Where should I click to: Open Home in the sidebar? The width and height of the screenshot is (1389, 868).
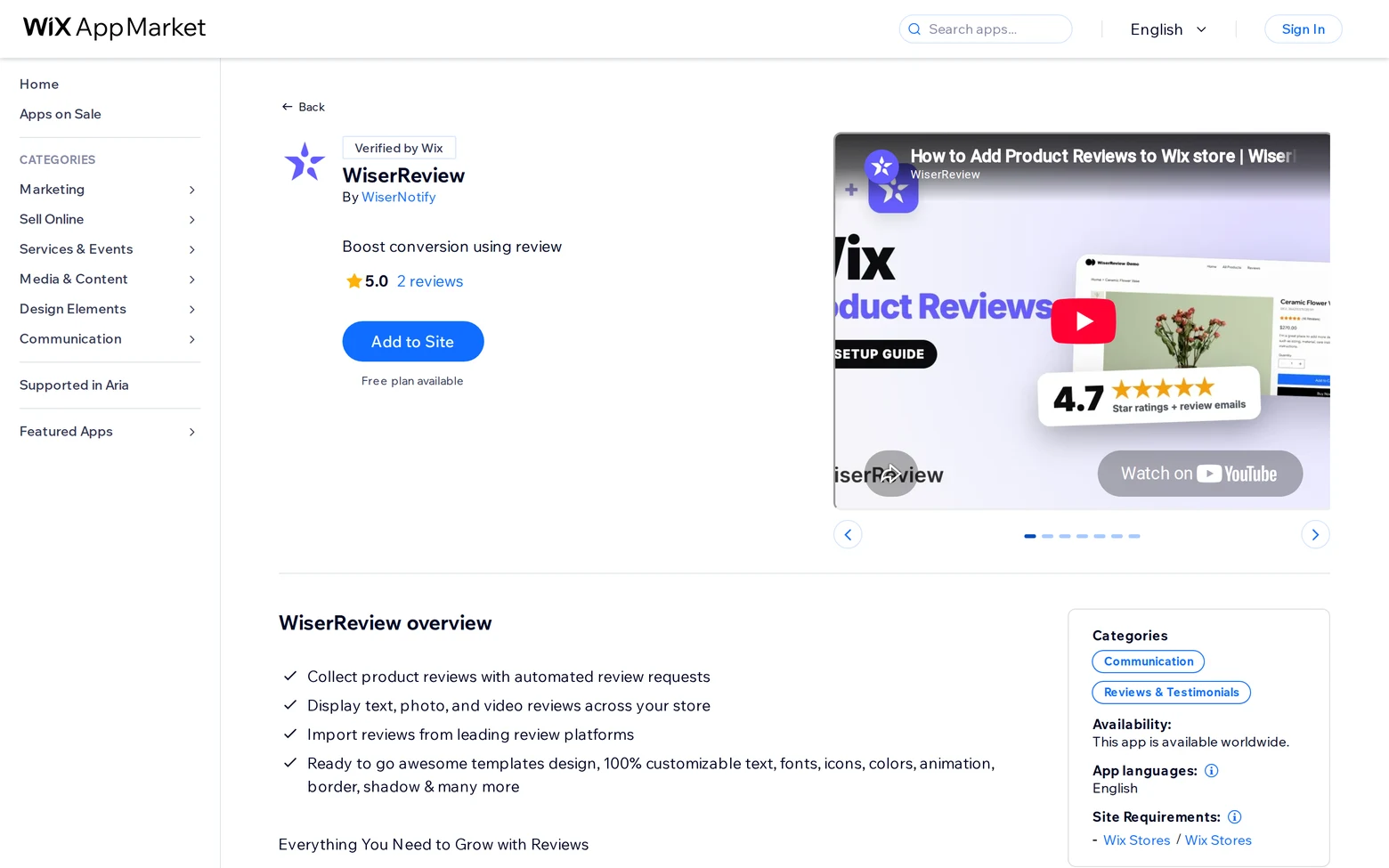pos(39,85)
